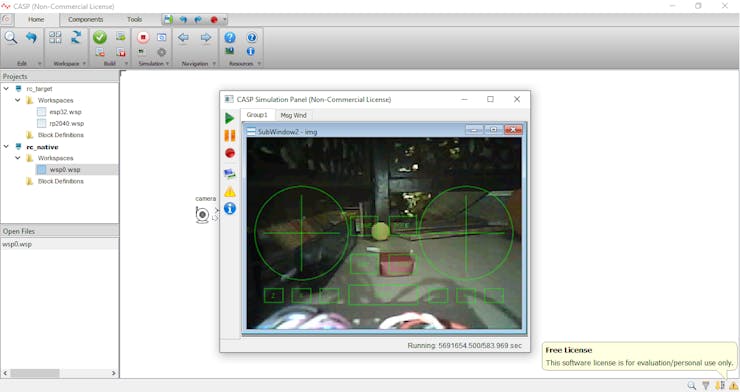Select wsp0.wsp in the project tree
The height and width of the screenshot is (392, 740).
(x=65, y=169)
